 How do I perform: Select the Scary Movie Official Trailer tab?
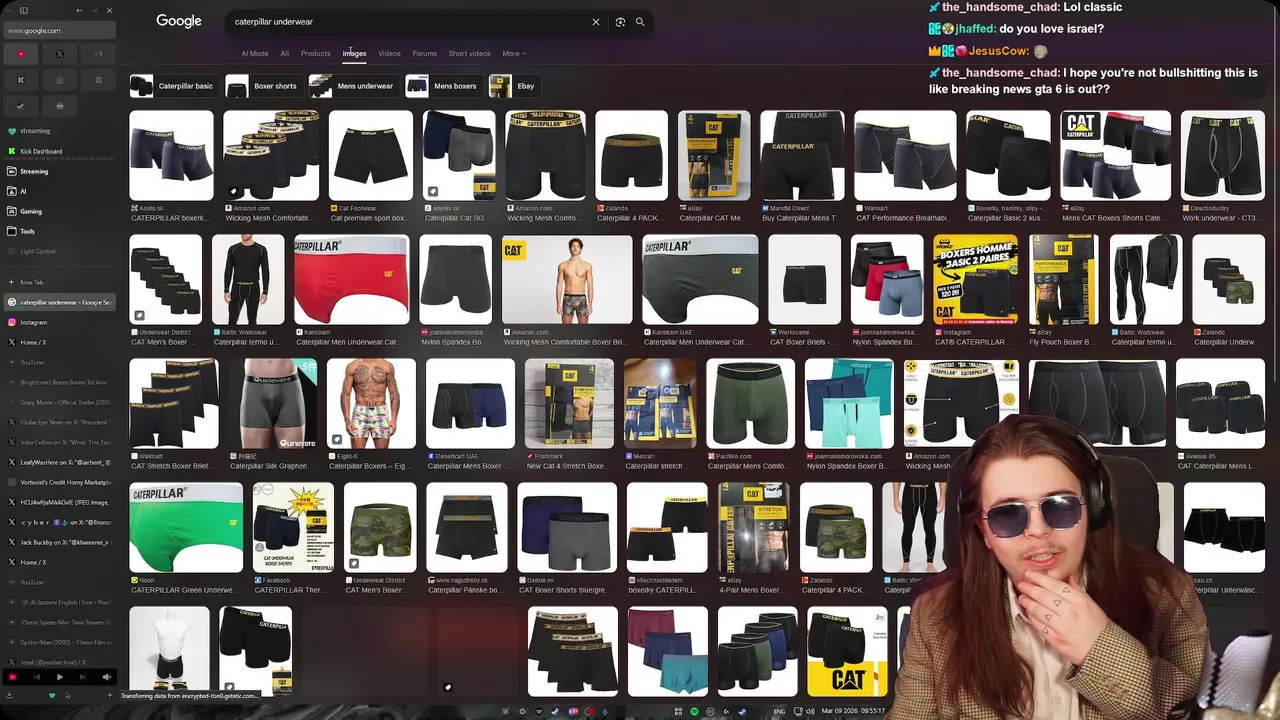(x=59, y=402)
